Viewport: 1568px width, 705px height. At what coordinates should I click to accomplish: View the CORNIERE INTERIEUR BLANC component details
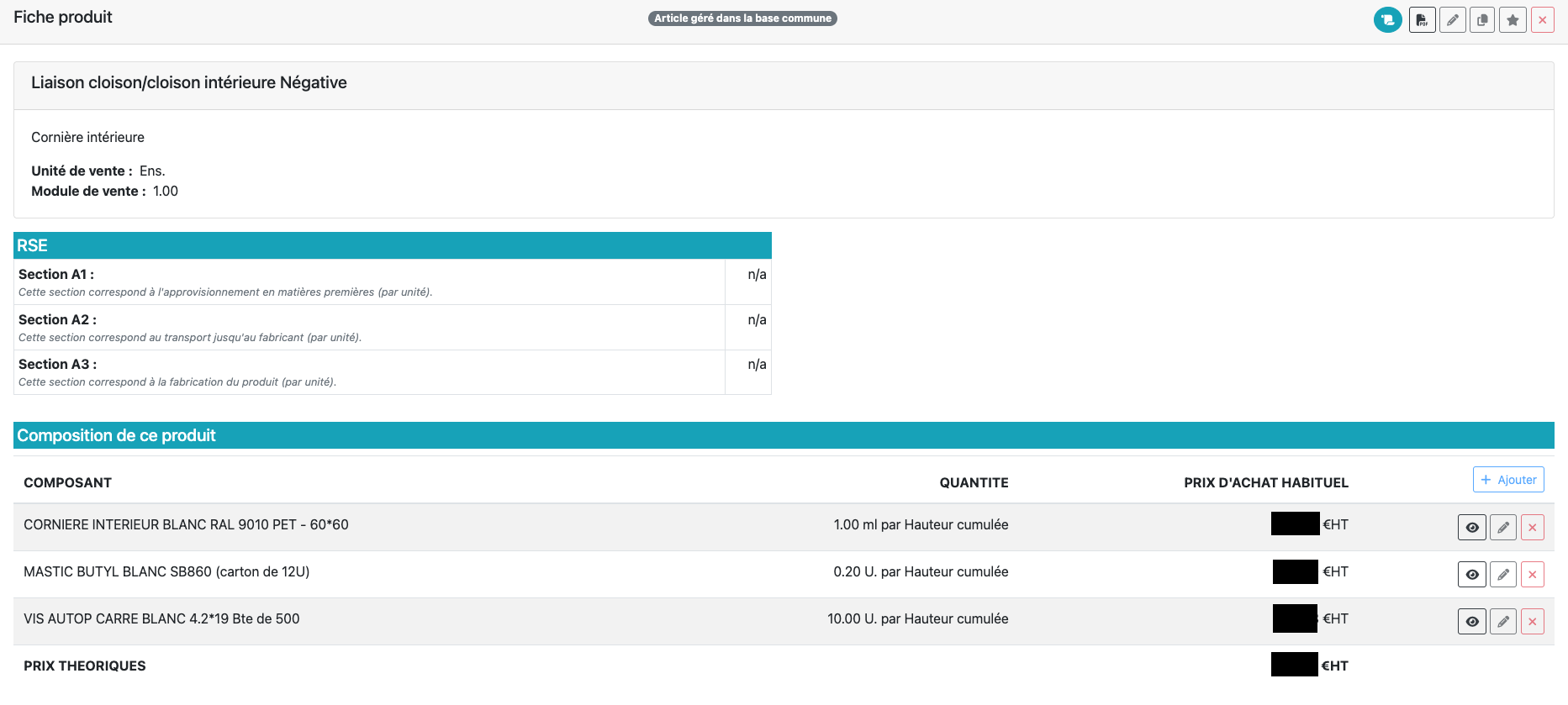[x=1471, y=528]
